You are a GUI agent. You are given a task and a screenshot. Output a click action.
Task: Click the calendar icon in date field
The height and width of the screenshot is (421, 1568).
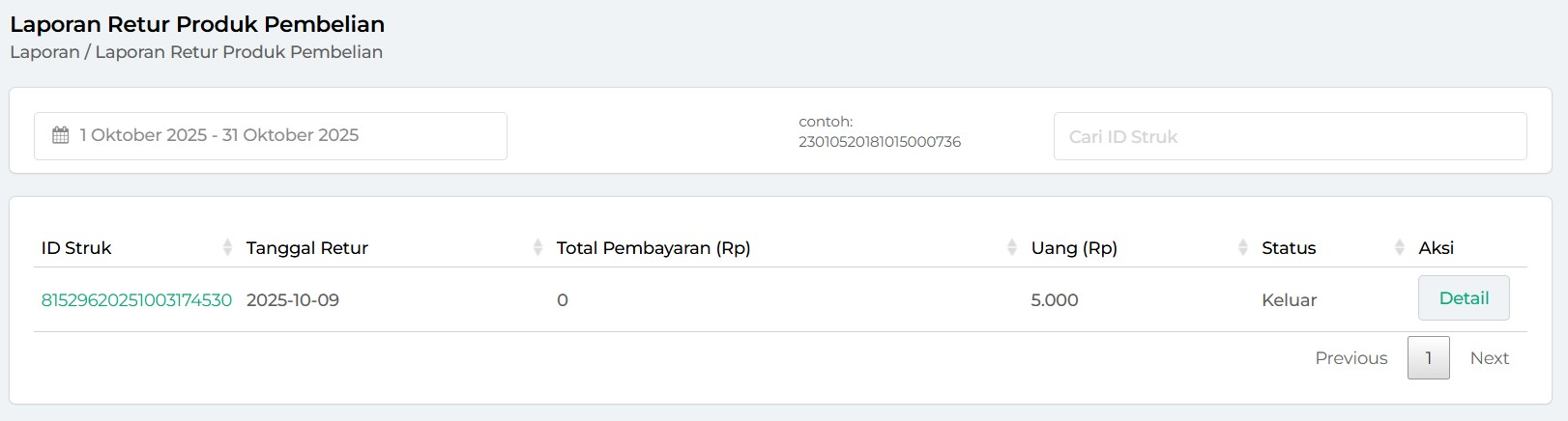pos(61,135)
